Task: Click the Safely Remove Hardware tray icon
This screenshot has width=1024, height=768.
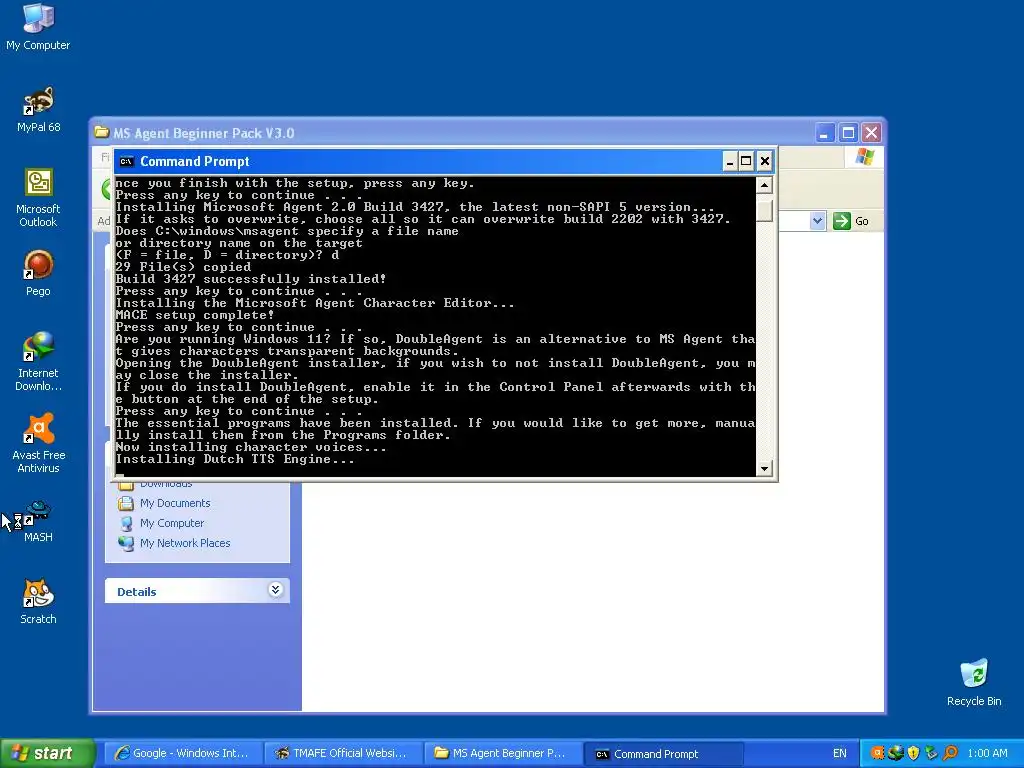Action: 931,753
